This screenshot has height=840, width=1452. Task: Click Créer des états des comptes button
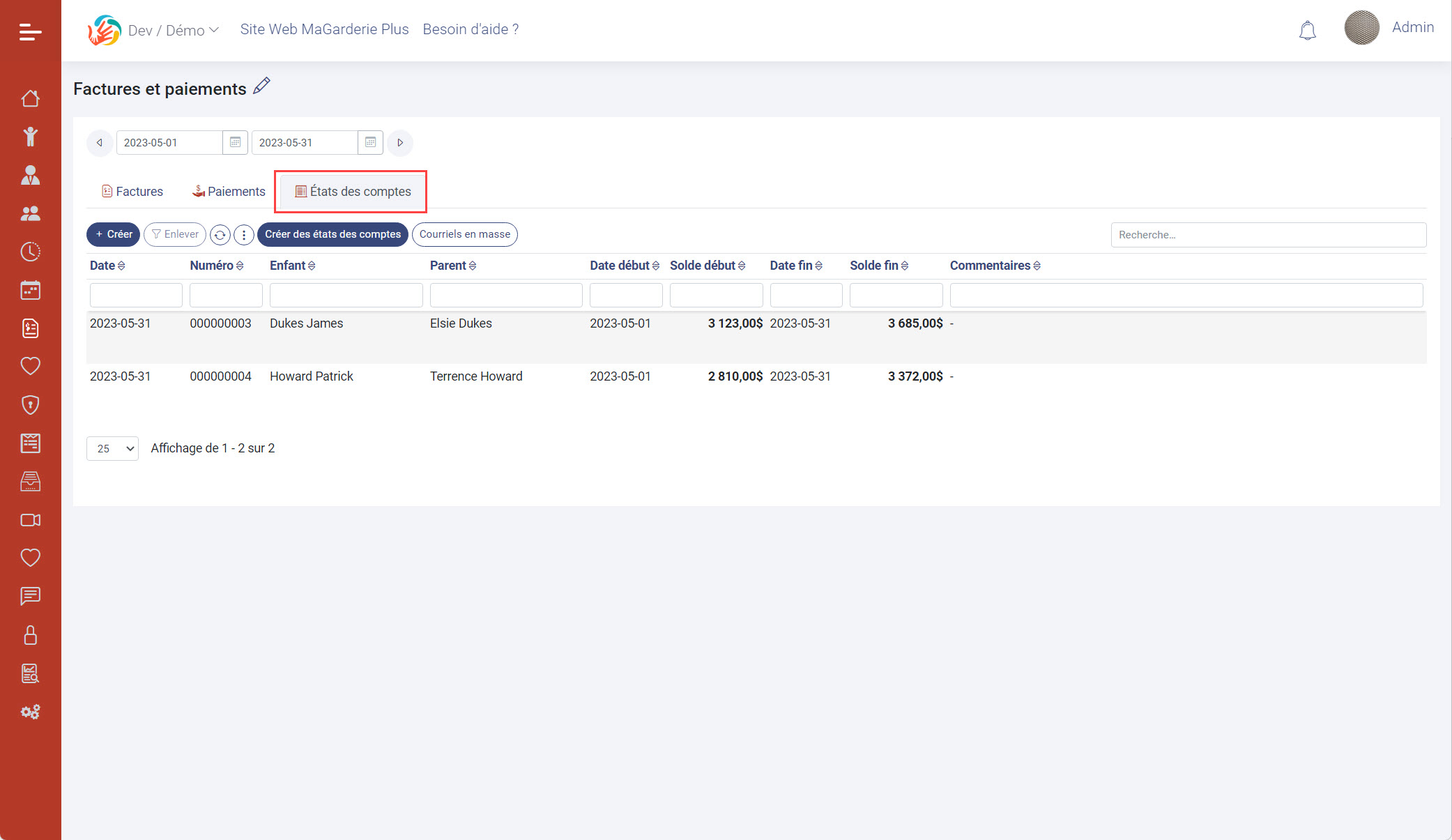333,234
